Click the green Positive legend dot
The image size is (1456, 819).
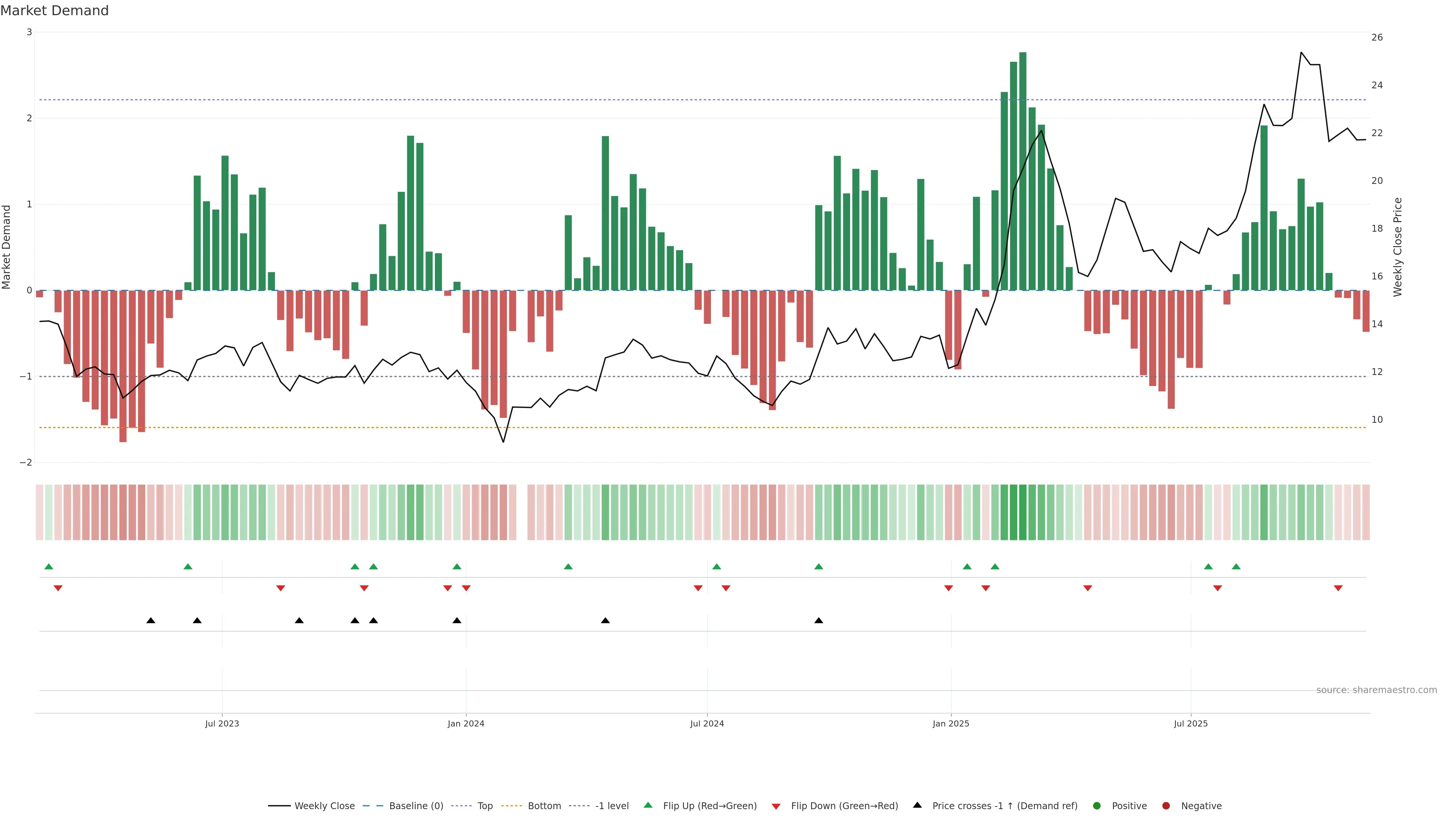[1097, 806]
